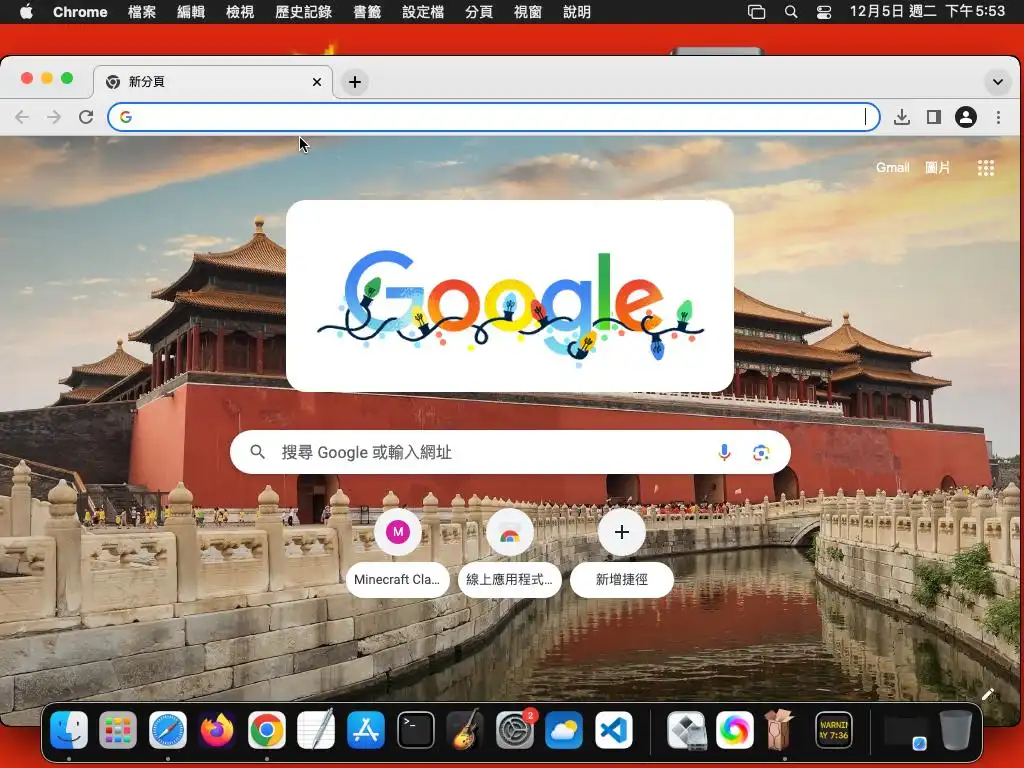The image size is (1024, 768).
Task: Open the Gmail link
Action: pyautogui.click(x=892, y=168)
